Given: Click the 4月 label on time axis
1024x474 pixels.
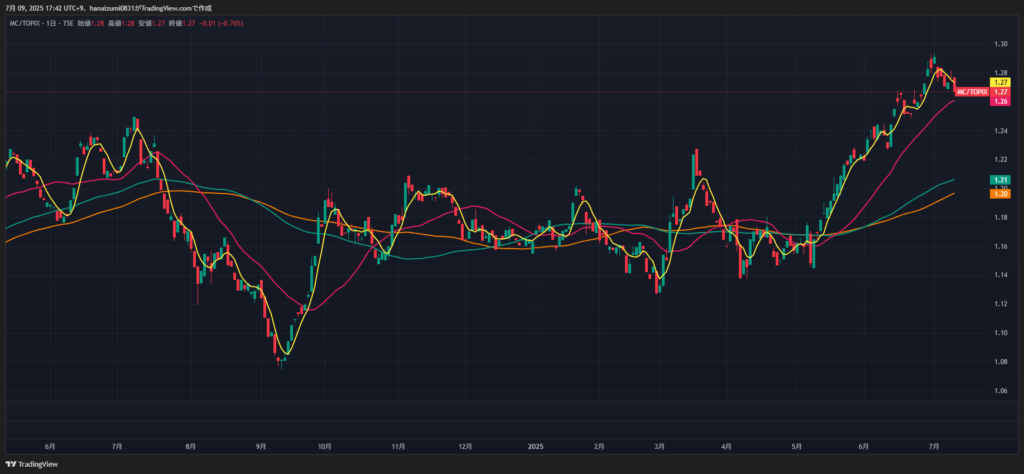Looking at the screenshot, I should coord(727,447).
